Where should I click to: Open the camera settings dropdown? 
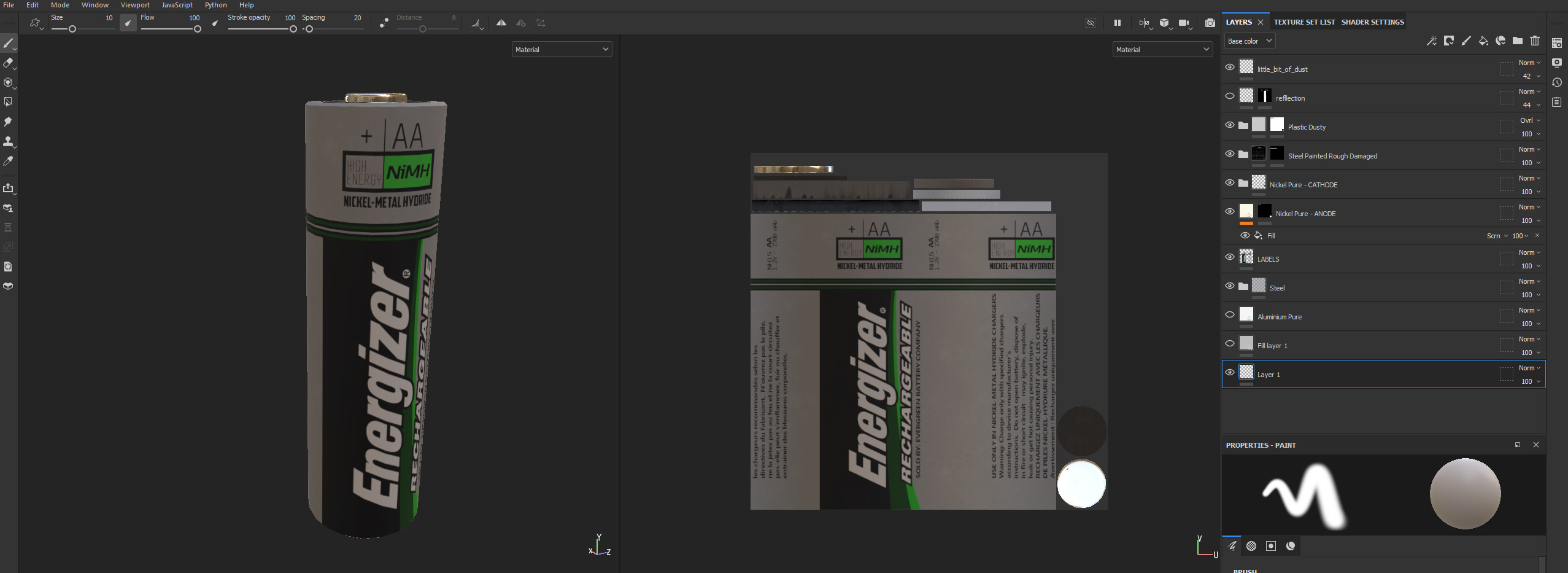pyautogui.click(x=1185, y=23)
